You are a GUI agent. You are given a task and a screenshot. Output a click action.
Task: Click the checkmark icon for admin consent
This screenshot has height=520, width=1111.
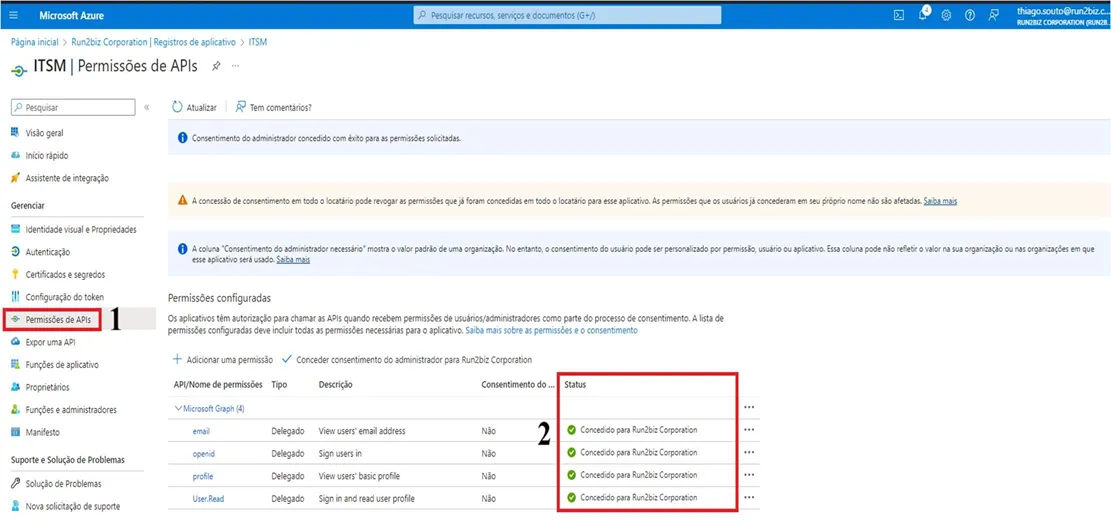point(287,359)
